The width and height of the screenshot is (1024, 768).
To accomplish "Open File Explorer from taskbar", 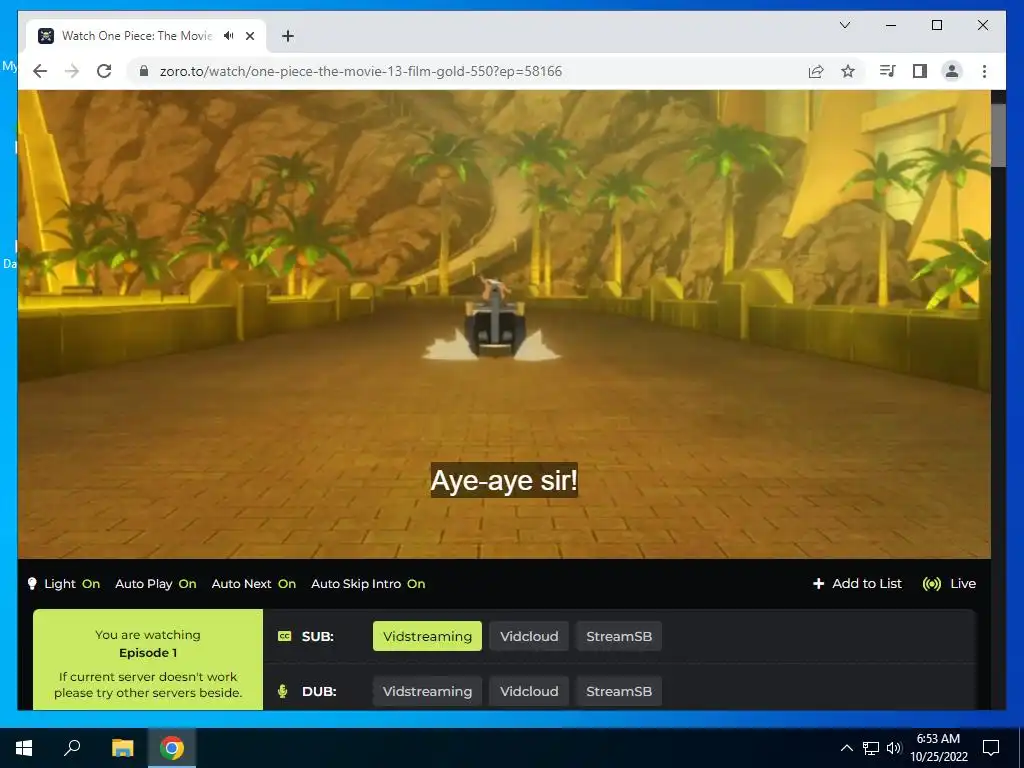I will coord(122,748).
